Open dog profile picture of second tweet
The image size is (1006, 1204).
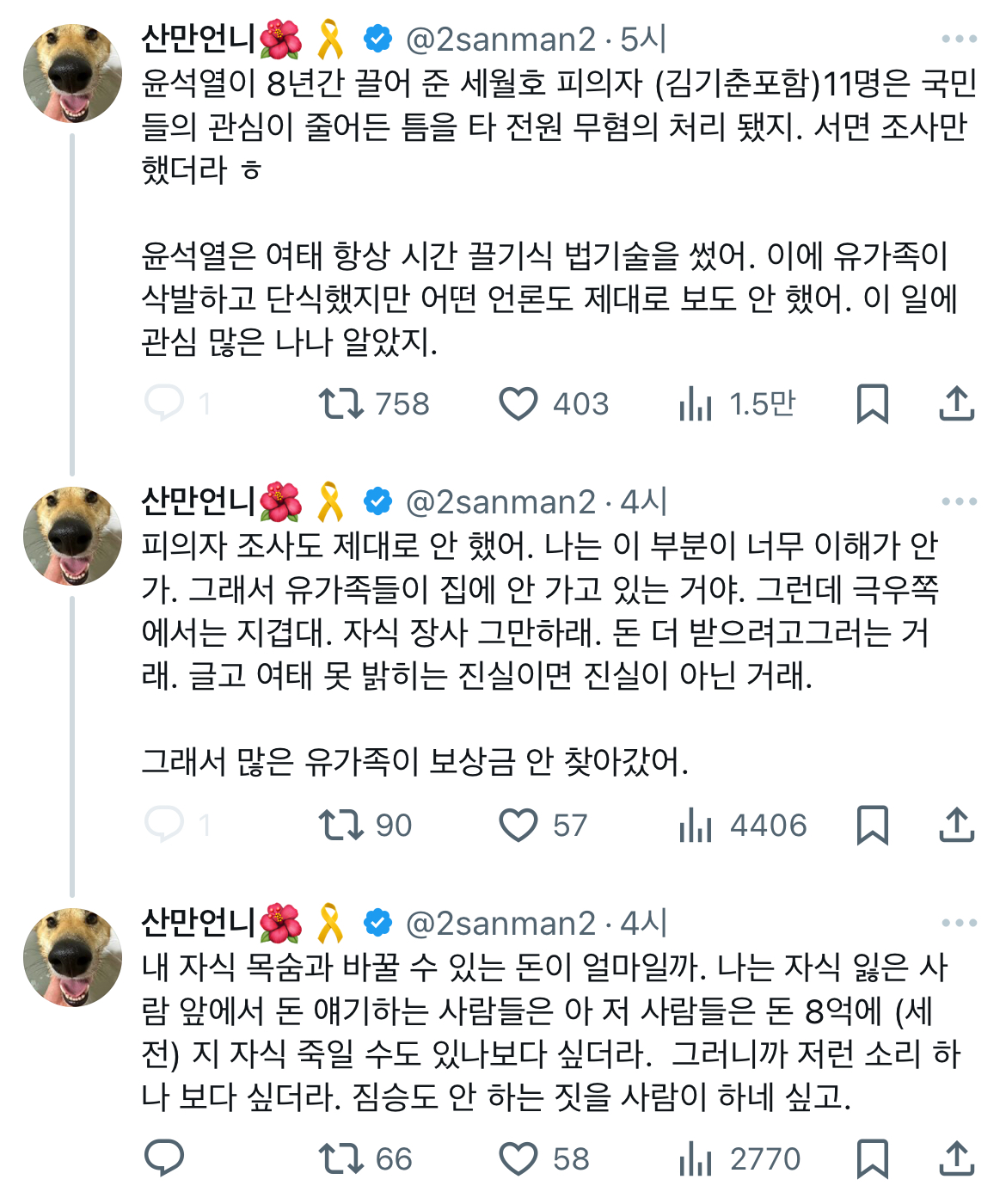[x=72, y=536]
